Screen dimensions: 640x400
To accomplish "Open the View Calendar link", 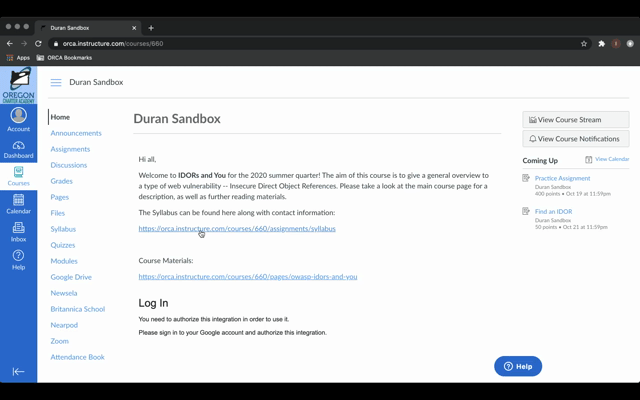I will (612, 159).
